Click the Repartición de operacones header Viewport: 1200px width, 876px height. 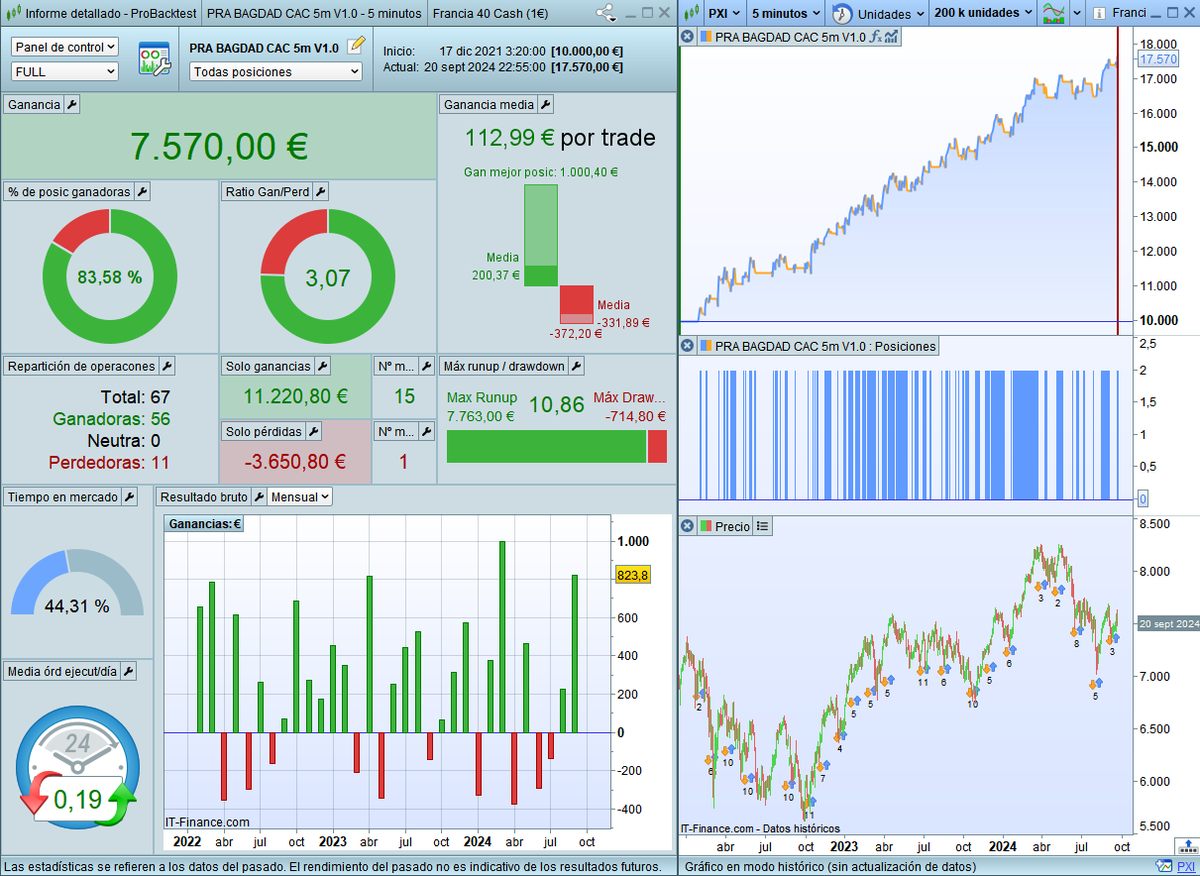[81, 366]
